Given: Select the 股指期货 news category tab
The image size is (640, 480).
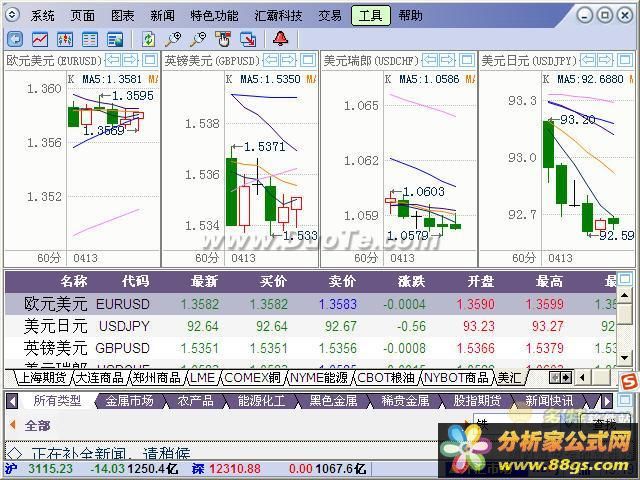Looking at the screenshot, I should coord(477,401).
